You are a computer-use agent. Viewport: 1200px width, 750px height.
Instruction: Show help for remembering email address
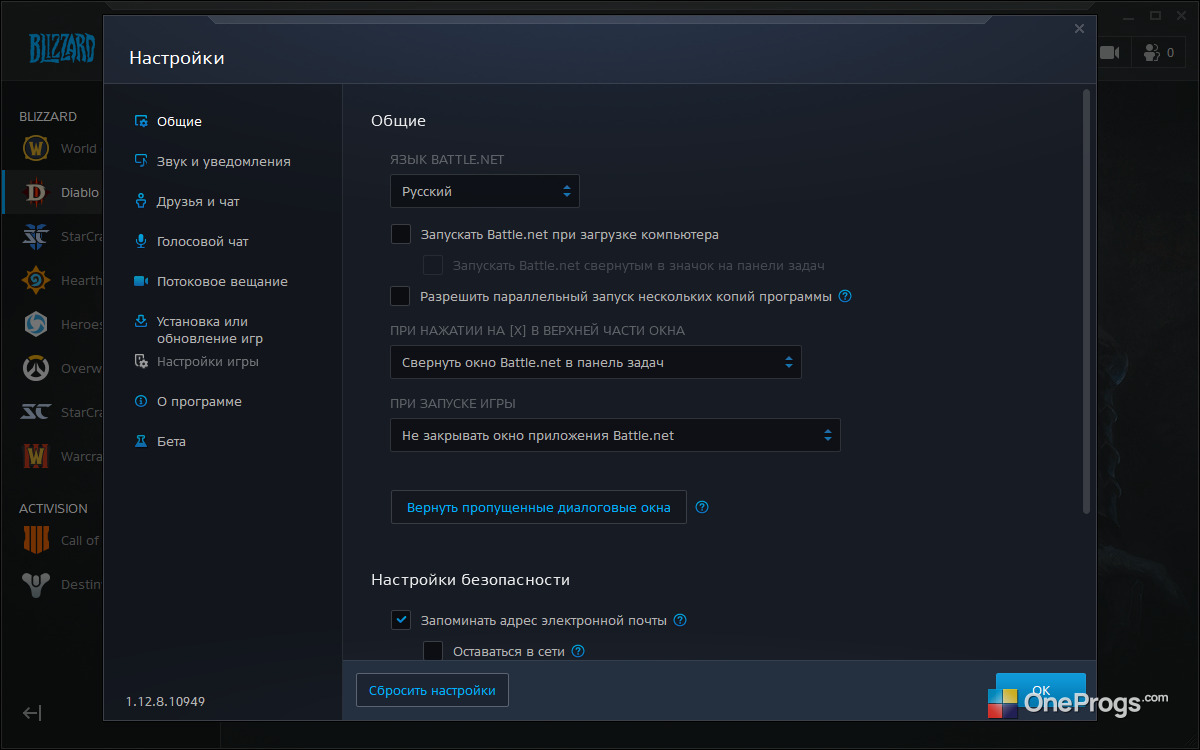pos(680,620)
